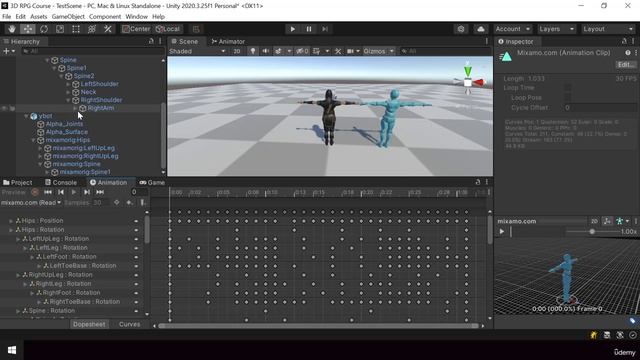Click the Hierarchy search field
Image resolution: width=640 pixels, height=360 pixels.
(92, 51)
